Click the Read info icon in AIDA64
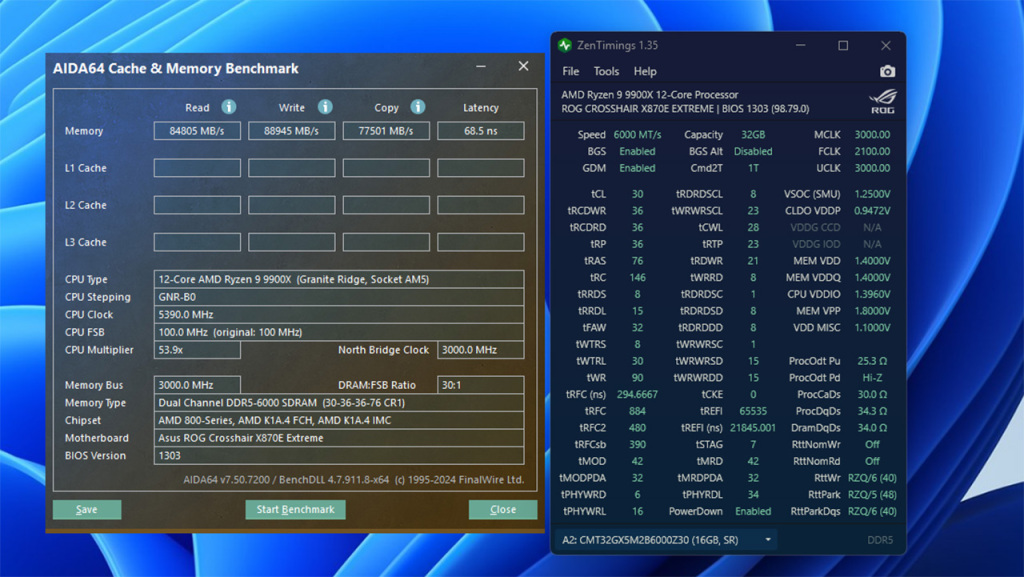This screenshot has height=577, width=1024. [229, 107]
